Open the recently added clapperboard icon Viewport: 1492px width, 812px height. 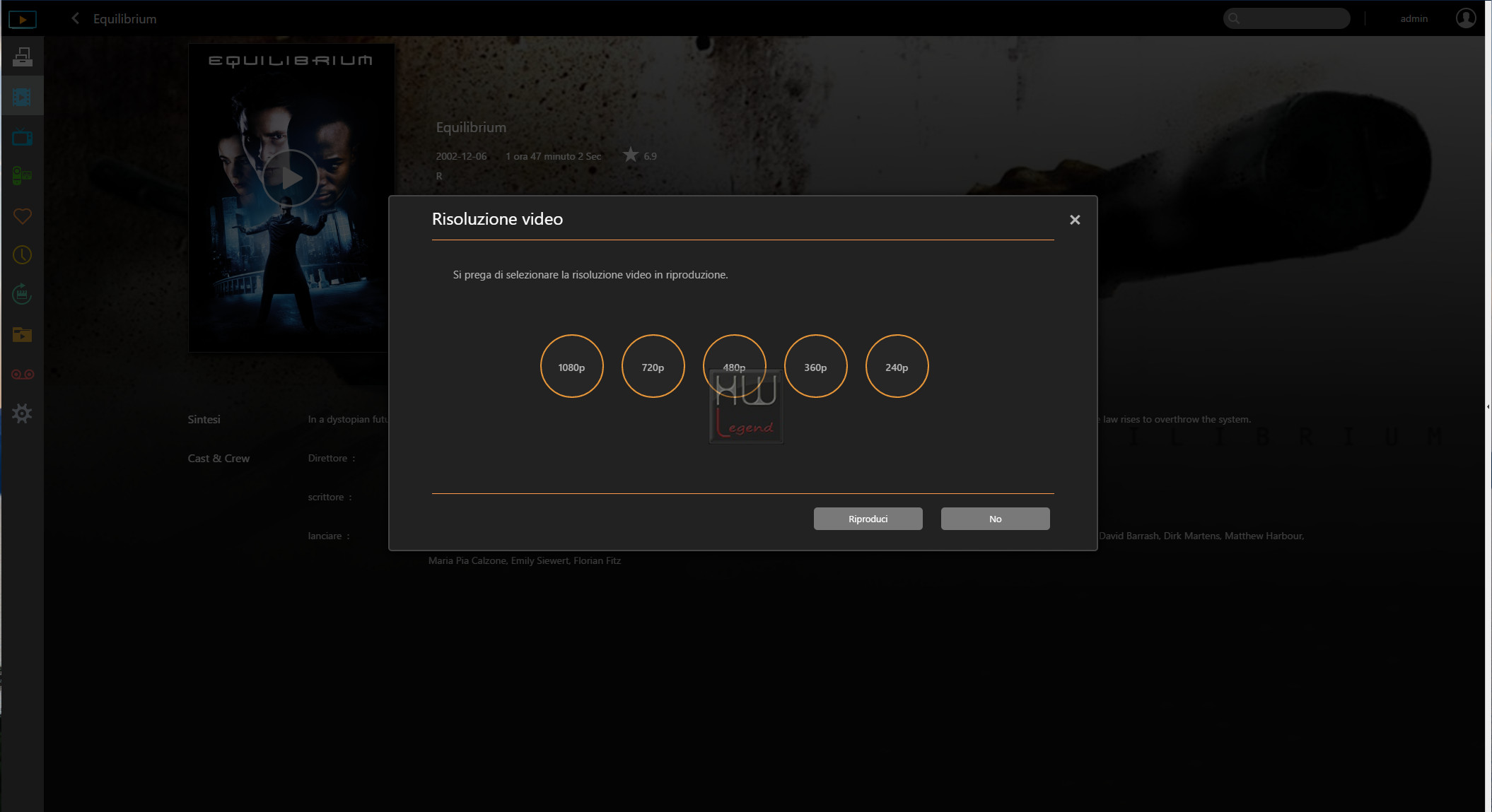22,294
